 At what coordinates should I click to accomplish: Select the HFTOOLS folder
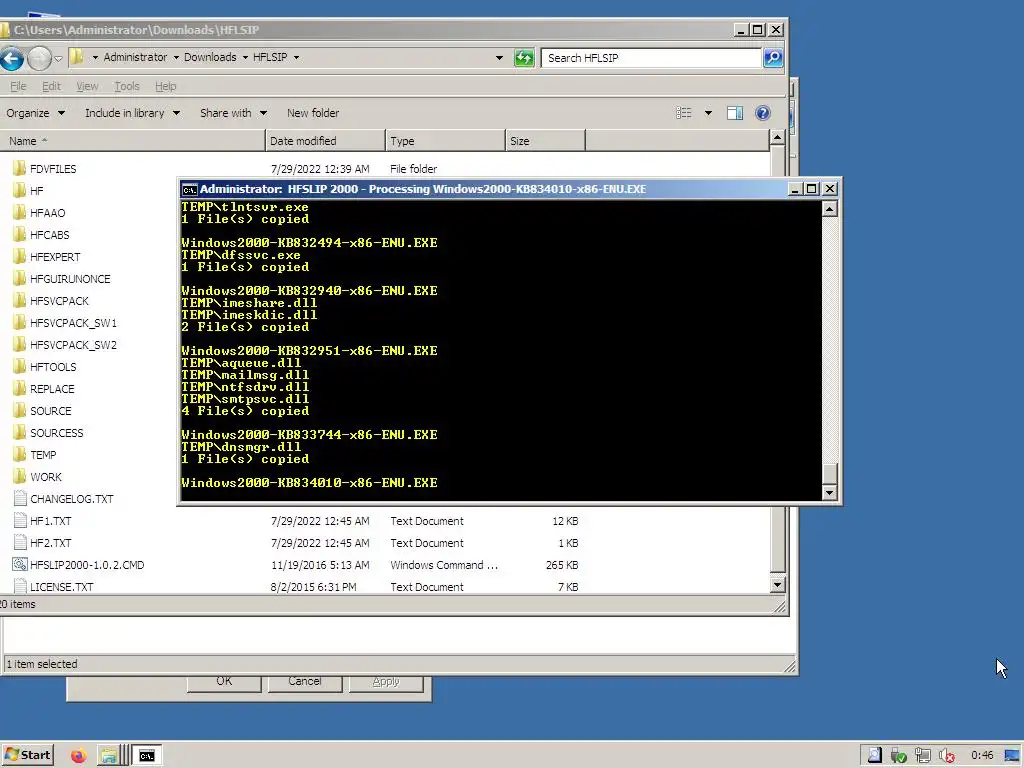pyautogui.click(x=53, y=367)
